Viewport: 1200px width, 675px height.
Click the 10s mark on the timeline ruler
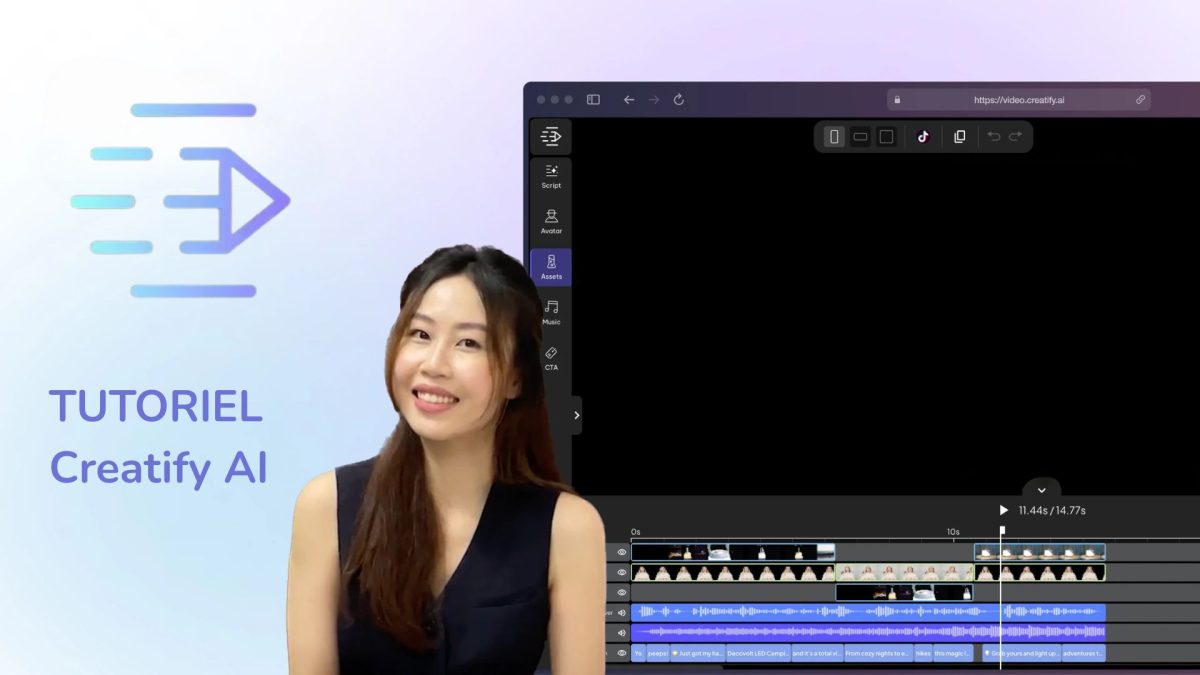coord(953,532)
